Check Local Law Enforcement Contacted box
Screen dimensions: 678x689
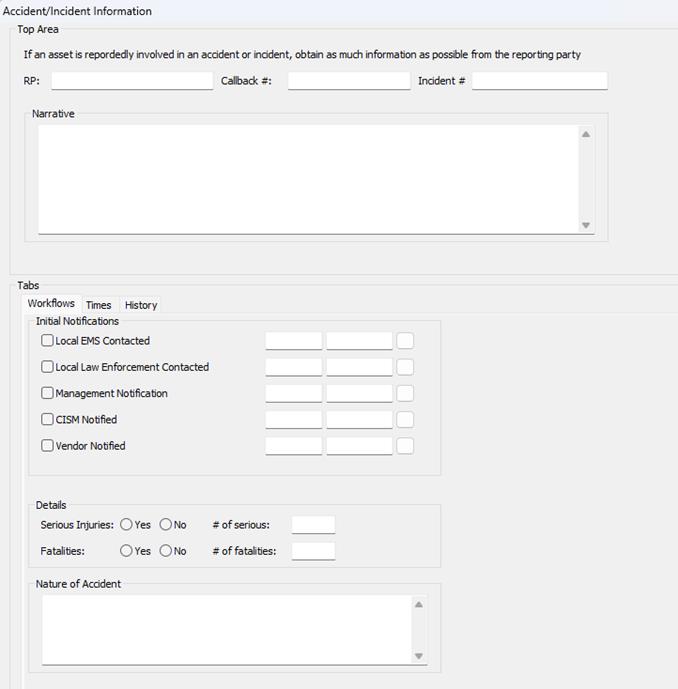47,367
